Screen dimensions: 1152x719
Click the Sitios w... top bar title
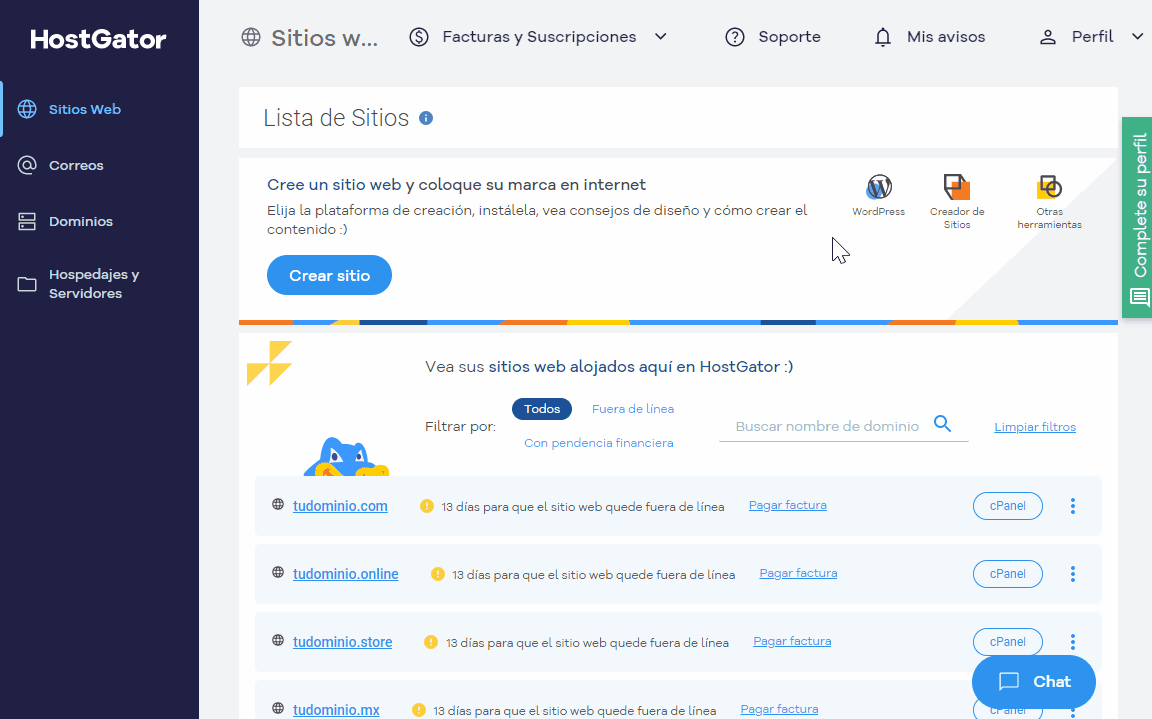point(325,38)
